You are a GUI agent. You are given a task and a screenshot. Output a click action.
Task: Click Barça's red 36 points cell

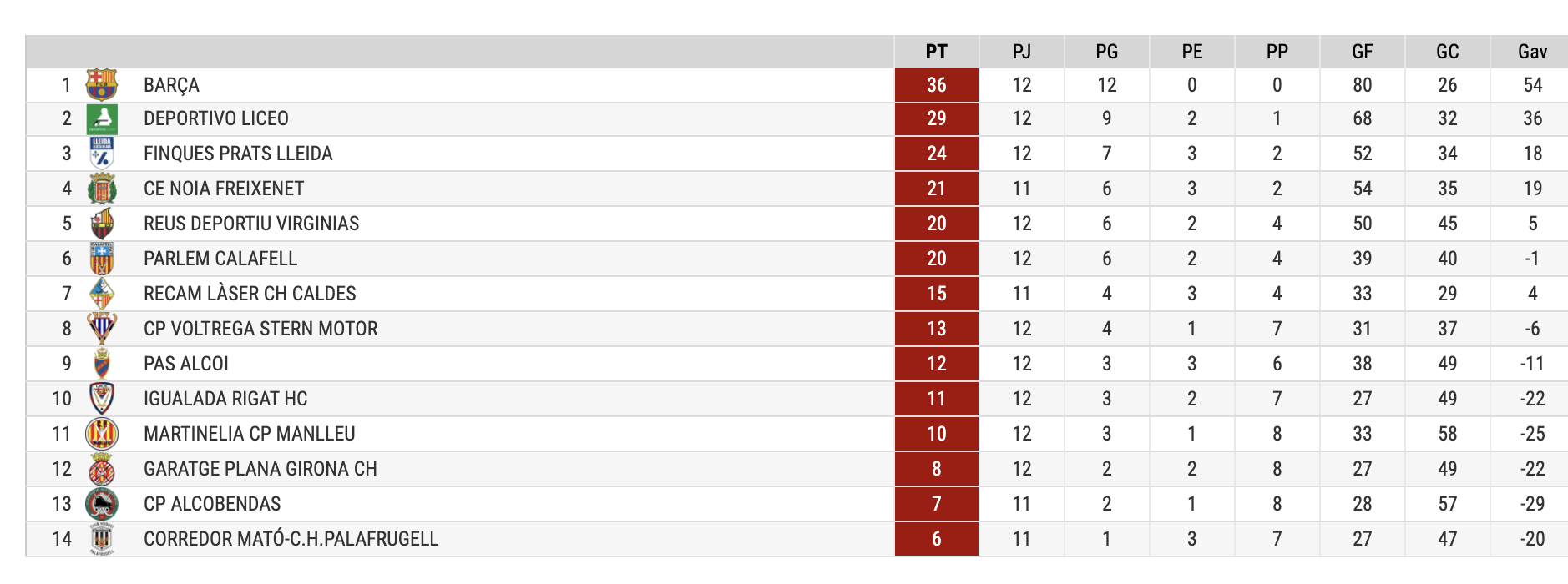click(937, 85)
